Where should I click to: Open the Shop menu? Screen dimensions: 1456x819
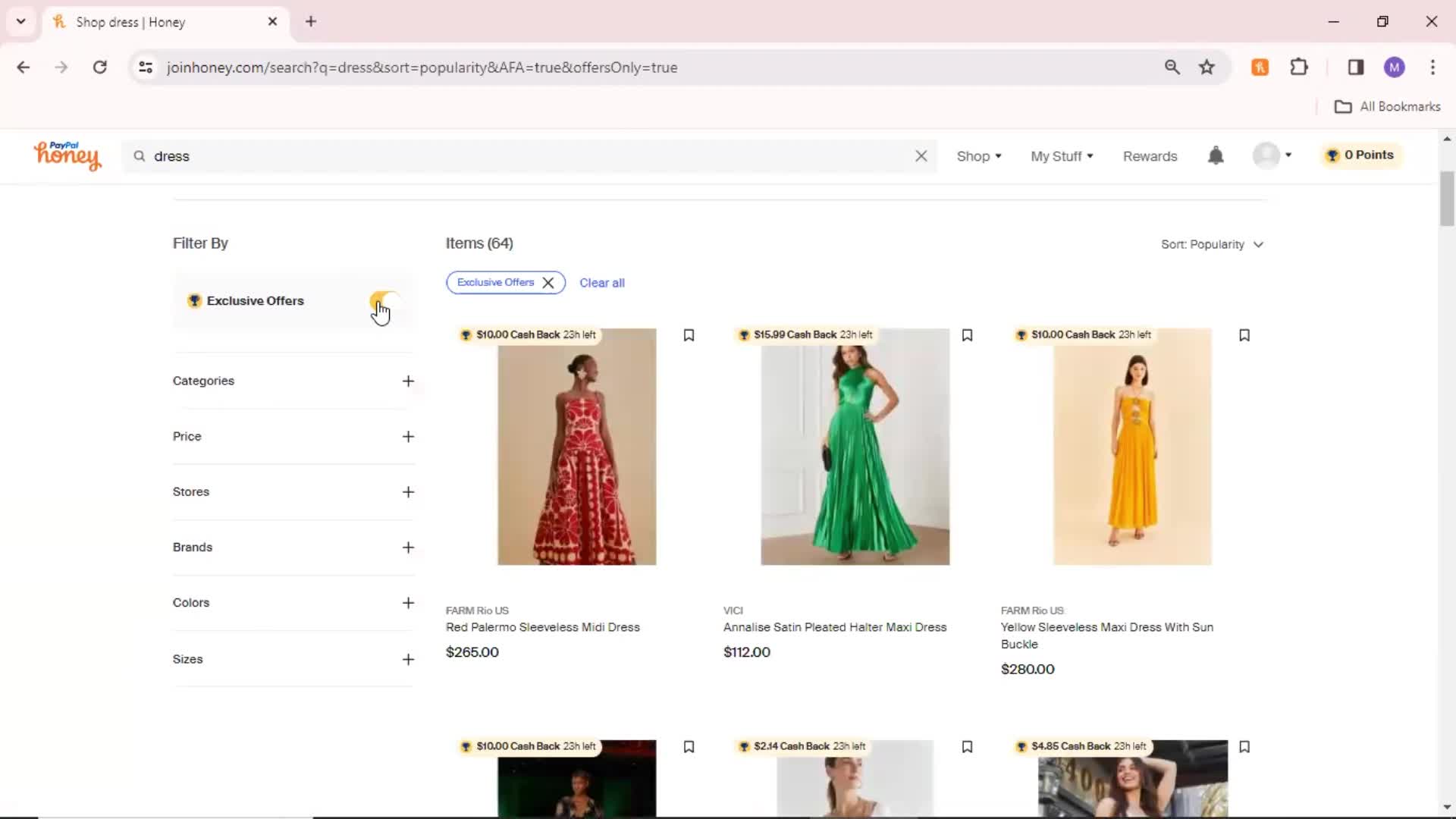(979, 156)
